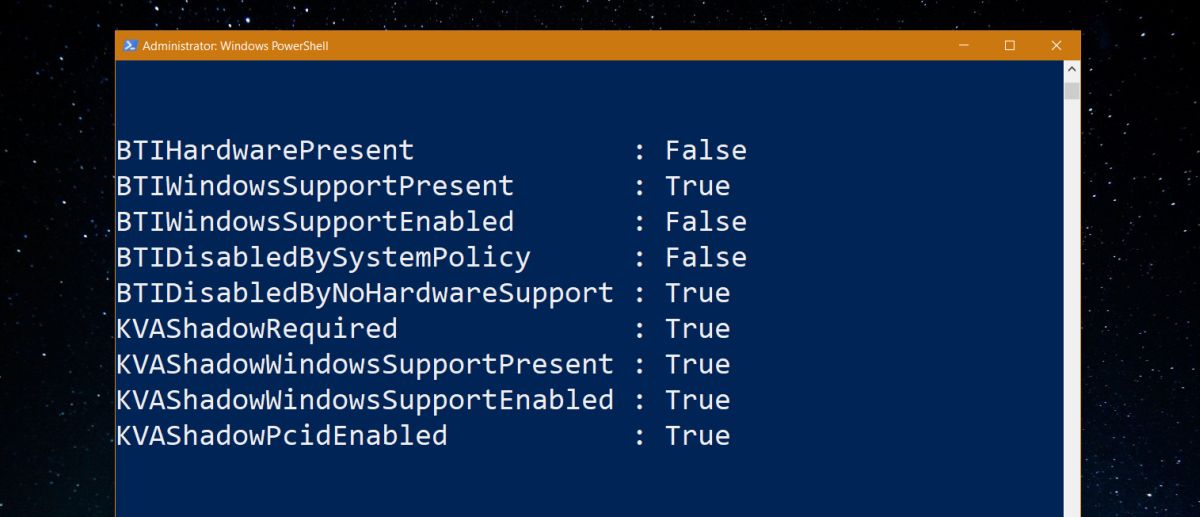Viewport: 1200px width, 517px height.
Task: Close the Administrator PowerShell window
Action: (1057, 46)
